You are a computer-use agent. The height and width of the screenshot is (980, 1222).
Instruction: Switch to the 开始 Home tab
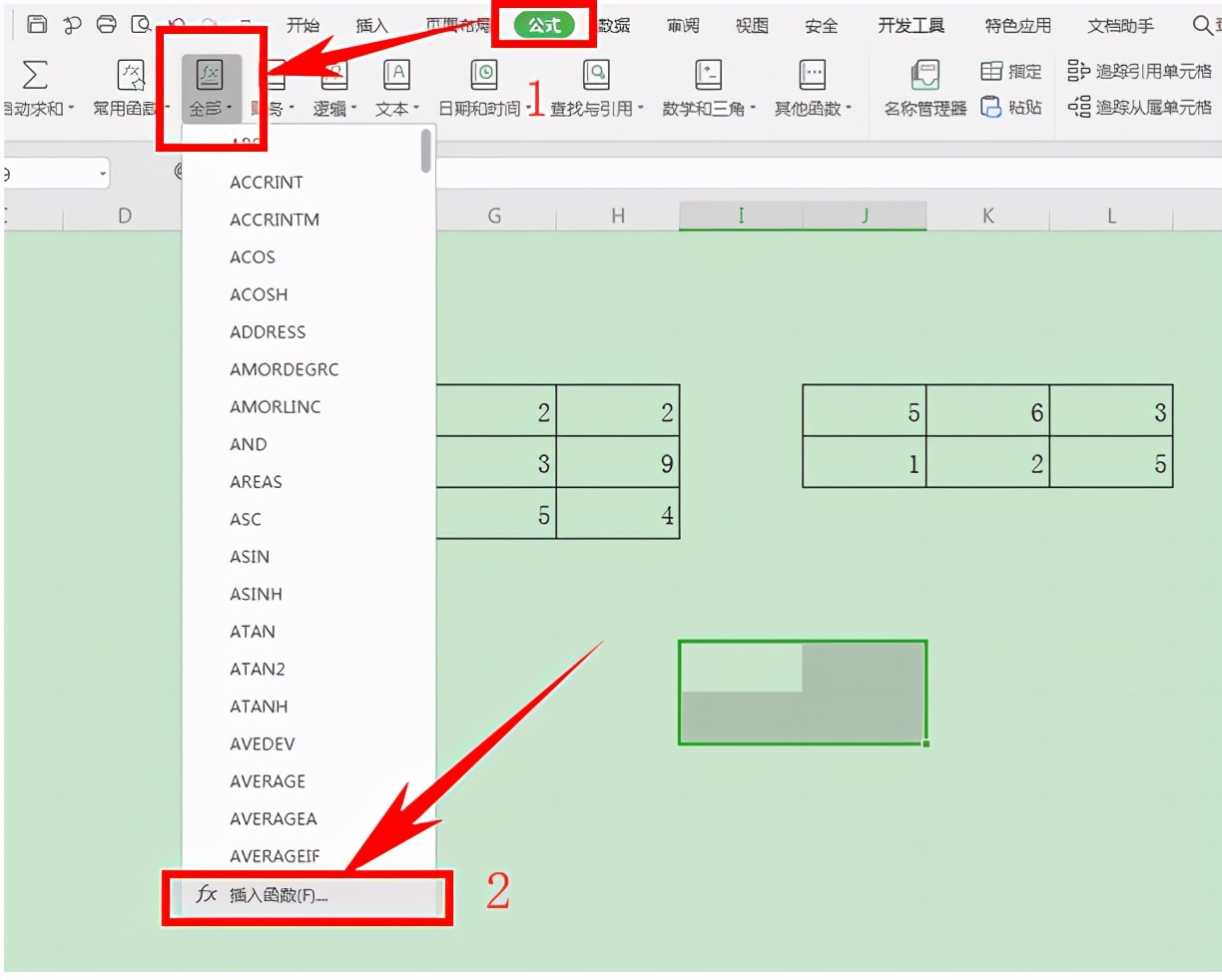pyautogui.click(x=303, y=25)
